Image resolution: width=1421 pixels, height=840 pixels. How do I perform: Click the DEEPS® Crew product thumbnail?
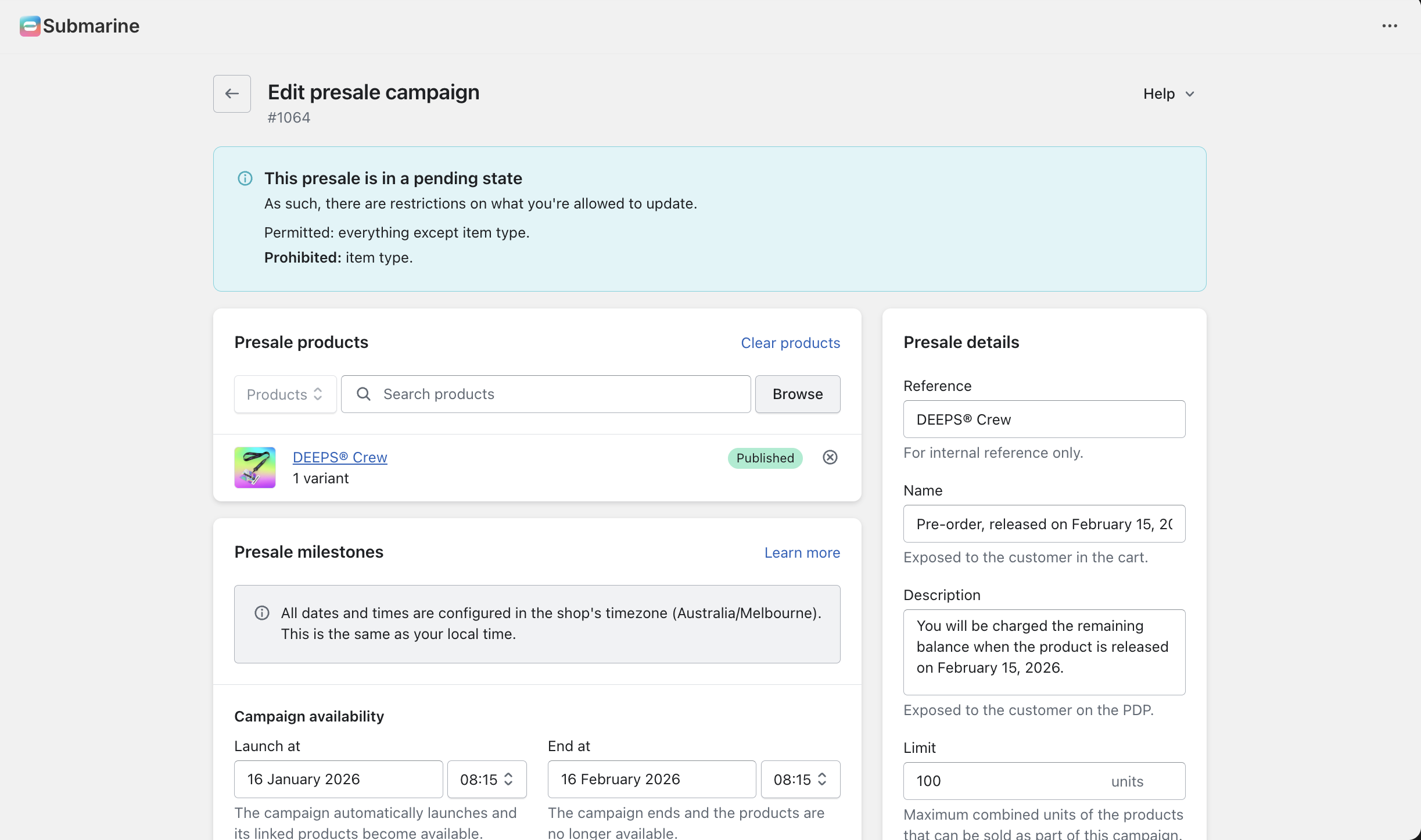(x=254, y=468)
